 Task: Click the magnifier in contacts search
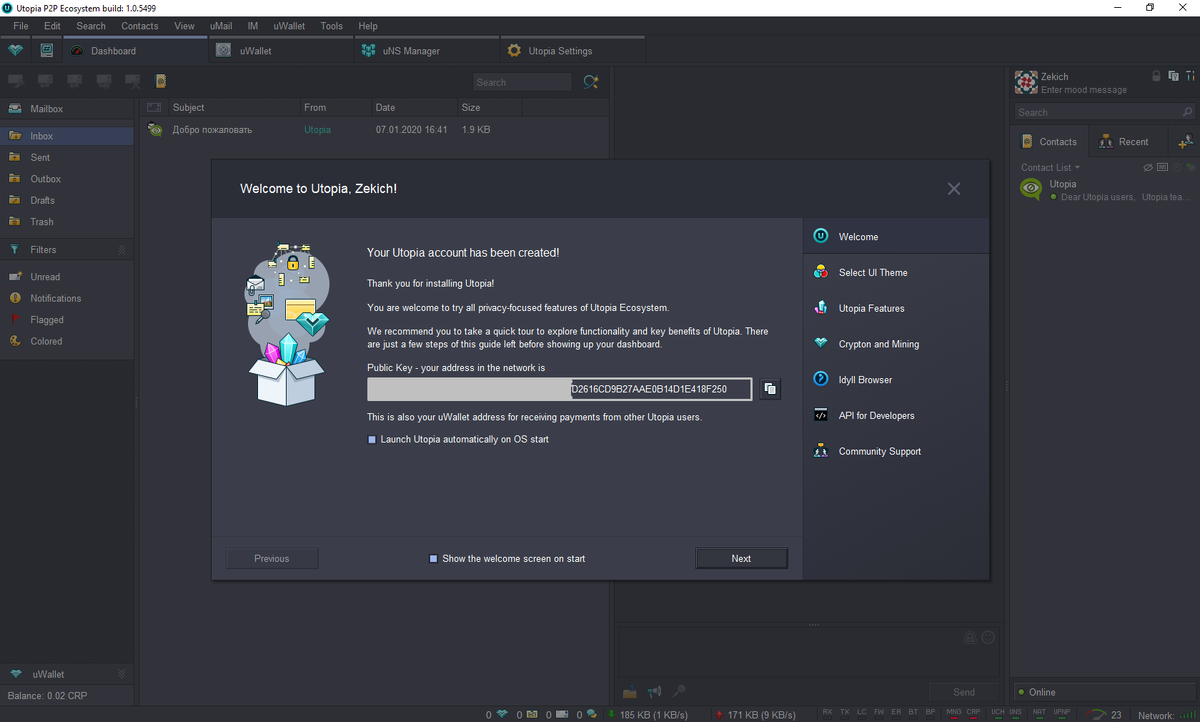(x=1187, y=112)
